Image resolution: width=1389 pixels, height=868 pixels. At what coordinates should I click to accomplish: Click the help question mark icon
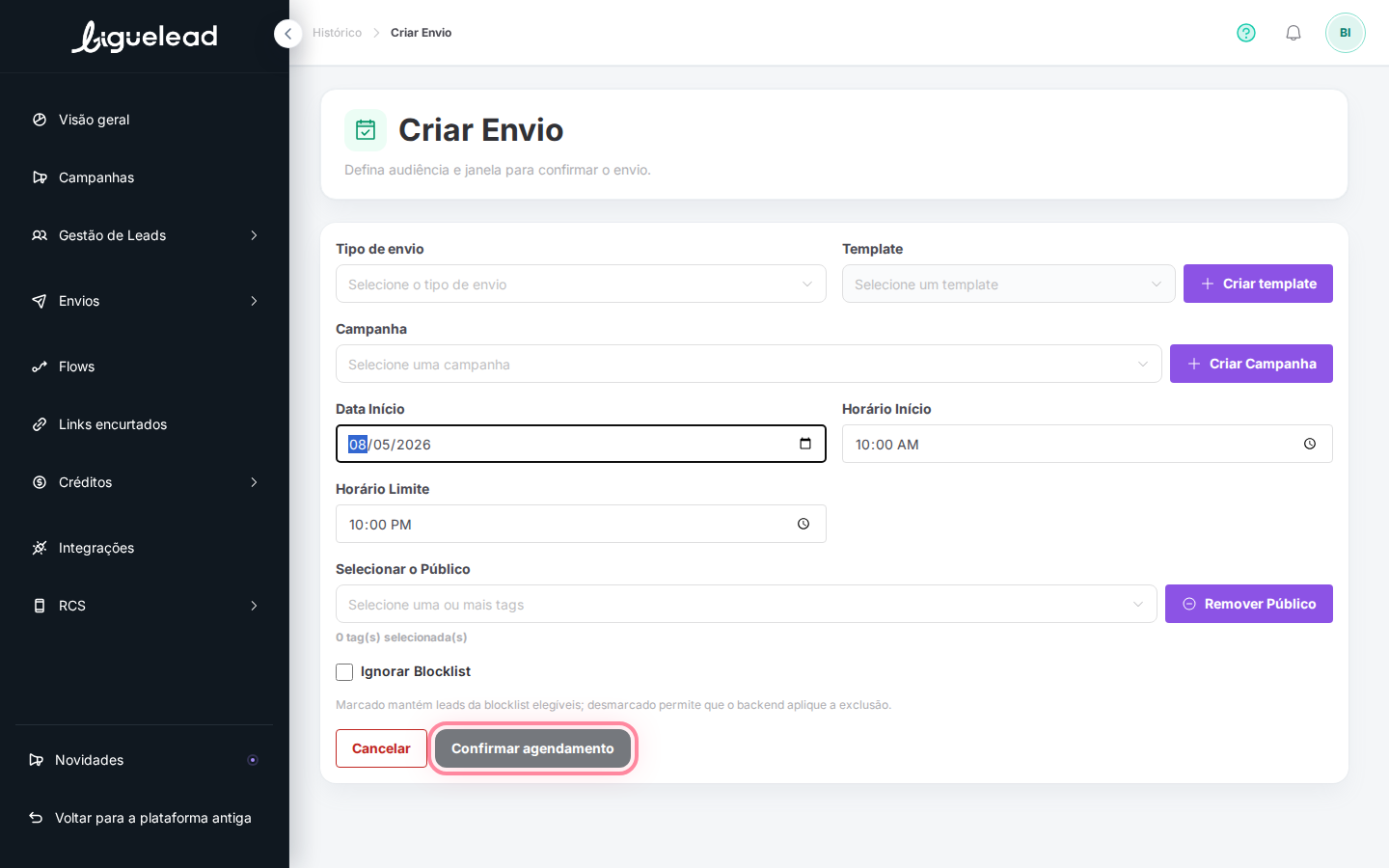point(1246,33)
